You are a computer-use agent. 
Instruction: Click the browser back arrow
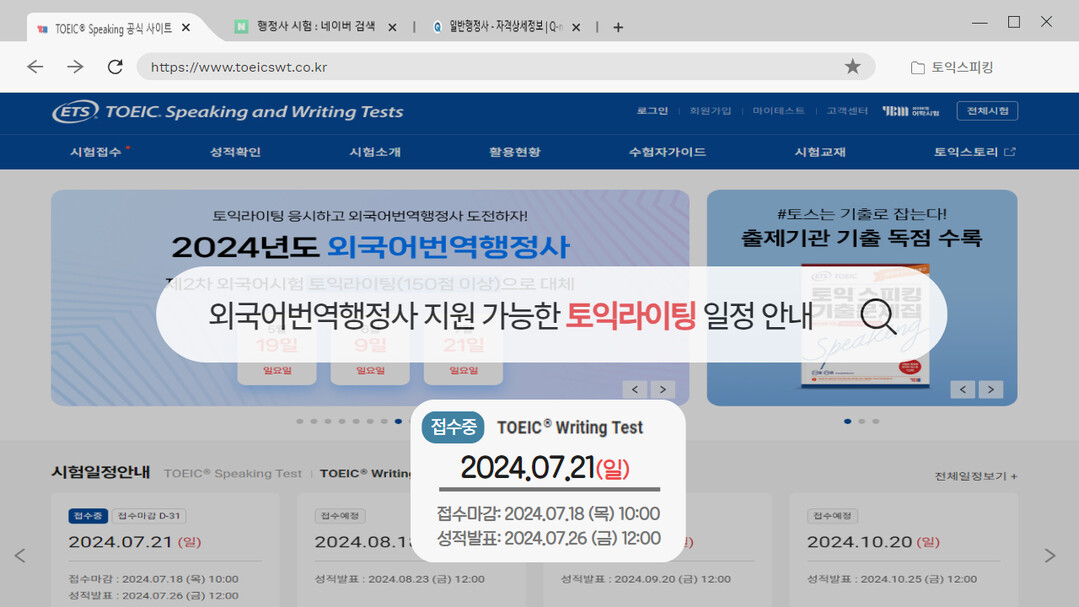tap(35, 67)
